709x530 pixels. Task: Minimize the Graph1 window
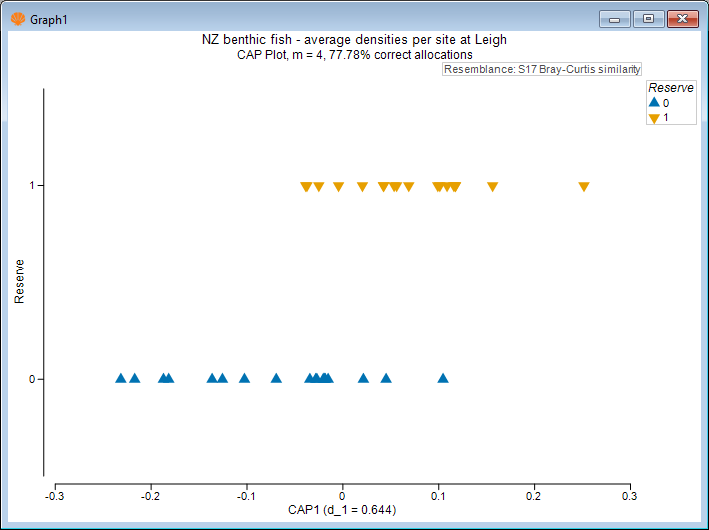(616, 18)
